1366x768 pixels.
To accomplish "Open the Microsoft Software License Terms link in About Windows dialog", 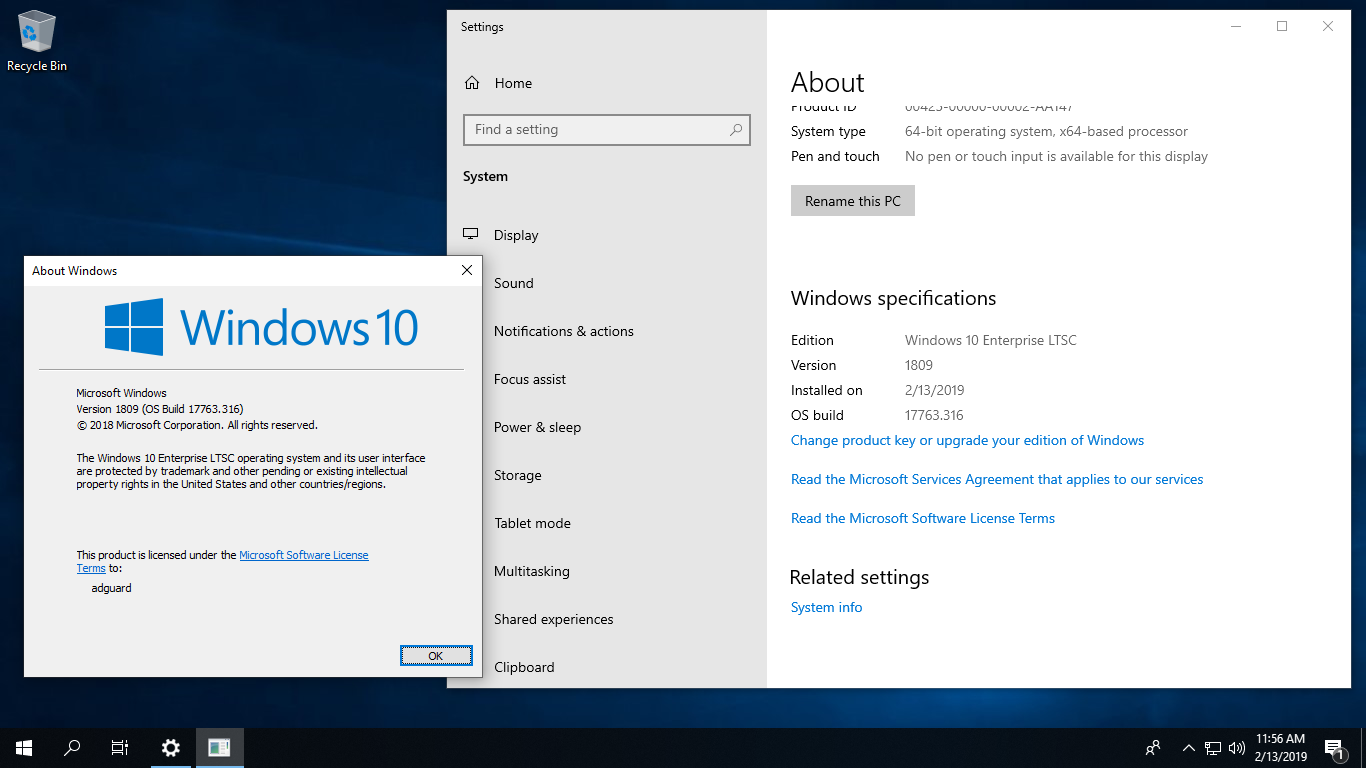I will tap(304, 555).
